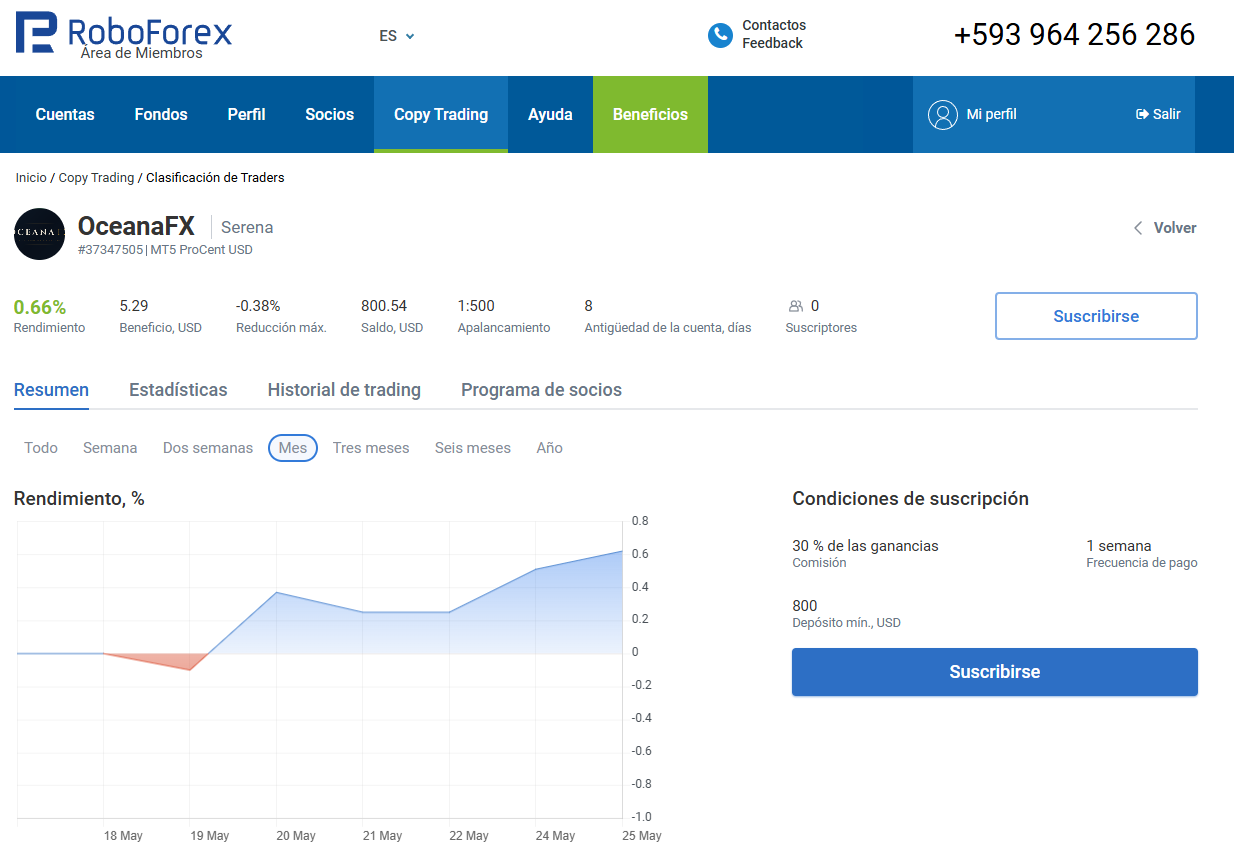The width and height of the screenshot is (1234, 866).
Task: Click the Salir logout arrow icon
Action: click(1142, 115)
